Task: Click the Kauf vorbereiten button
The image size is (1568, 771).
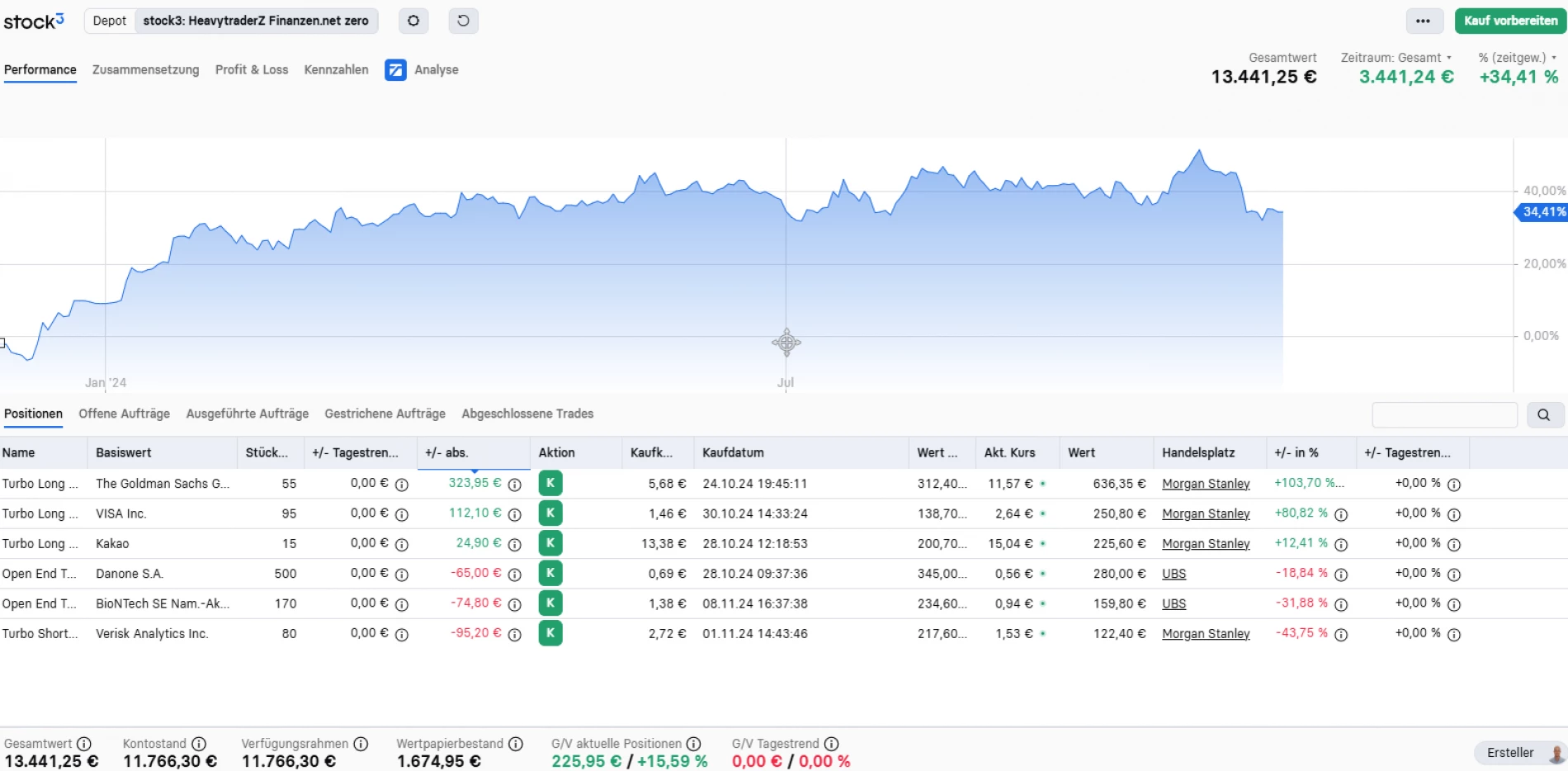Action: [x=1510, y=21]
